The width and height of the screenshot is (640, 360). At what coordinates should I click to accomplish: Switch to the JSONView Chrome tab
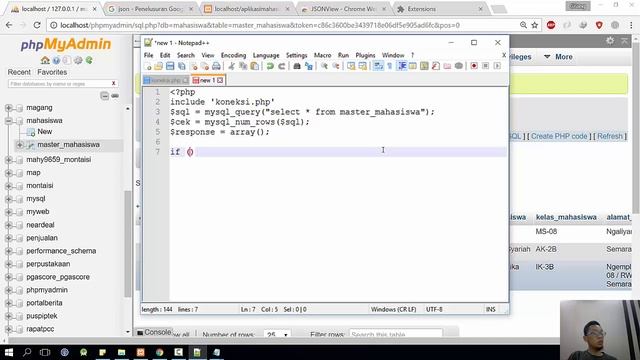pos(344,9)
